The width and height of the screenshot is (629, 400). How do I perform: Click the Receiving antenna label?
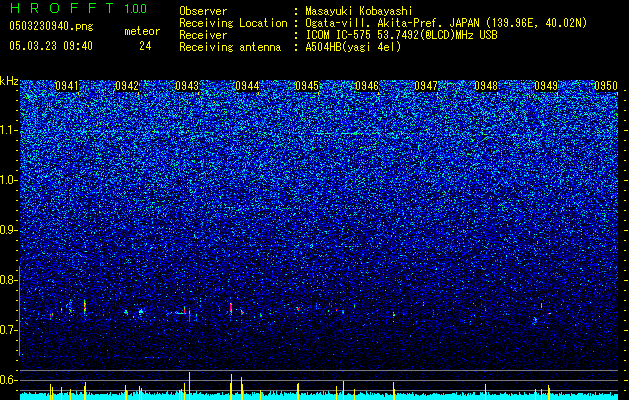tap(230, 47)
